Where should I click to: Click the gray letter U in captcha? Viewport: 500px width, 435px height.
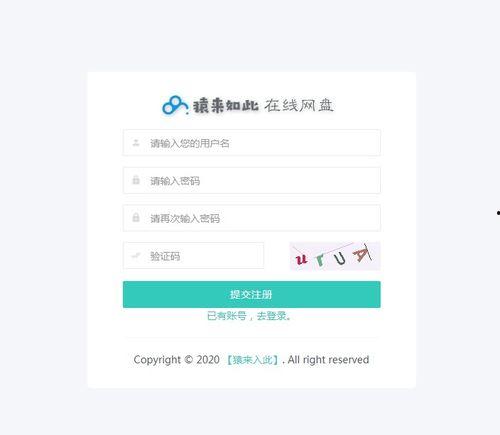(x=340, y=258)
